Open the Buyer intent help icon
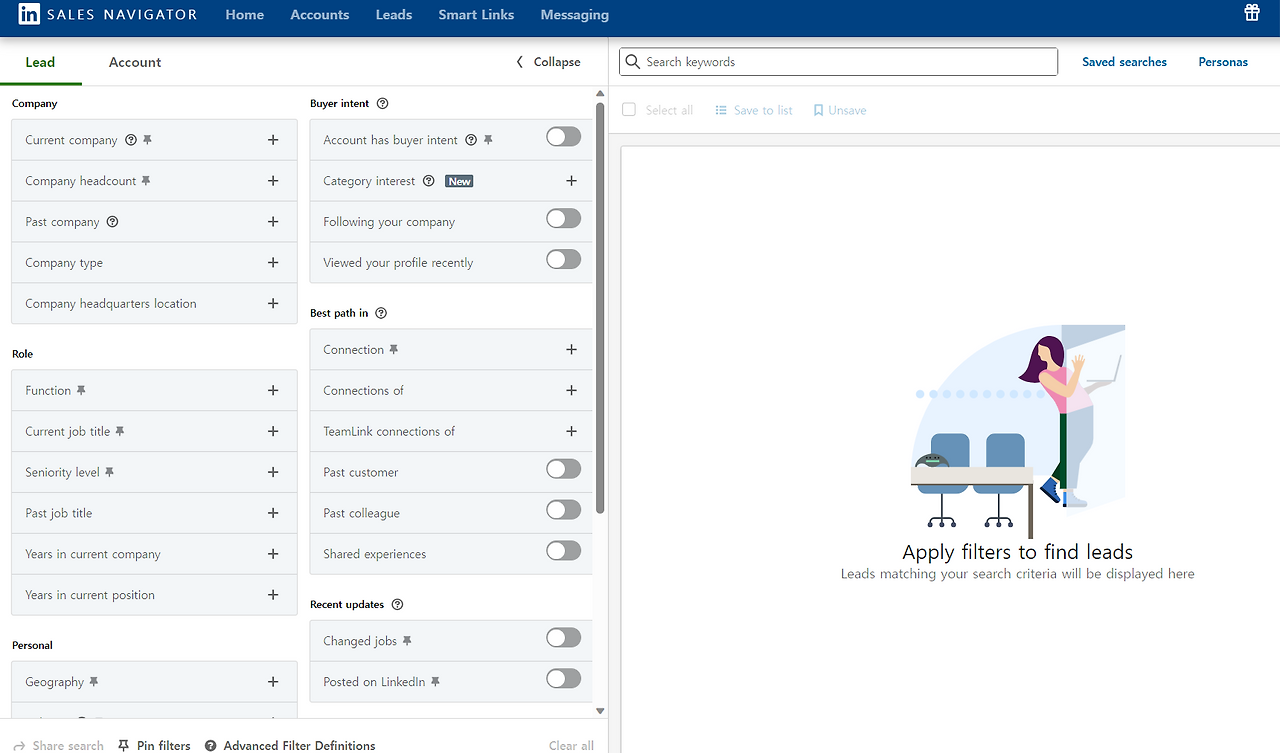 382,103
